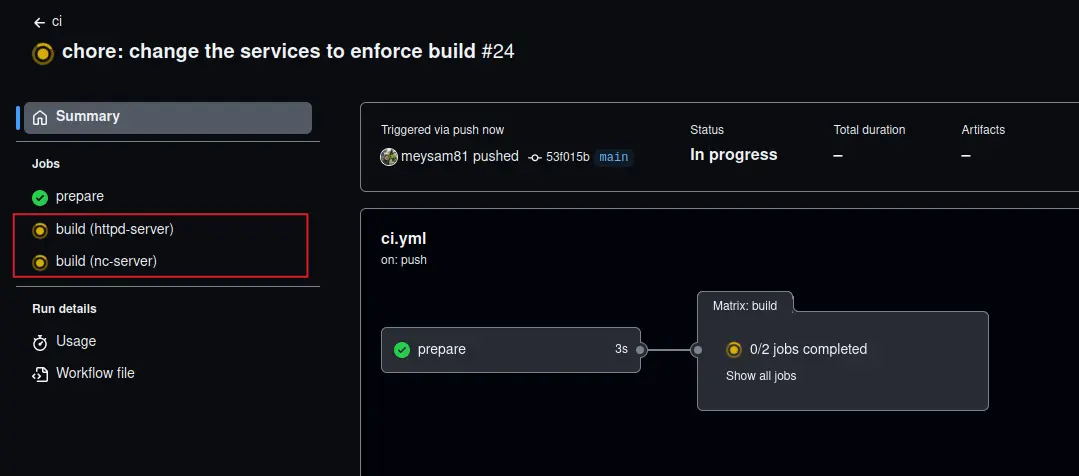Select the prepare job in sidebar

[80, 197]
